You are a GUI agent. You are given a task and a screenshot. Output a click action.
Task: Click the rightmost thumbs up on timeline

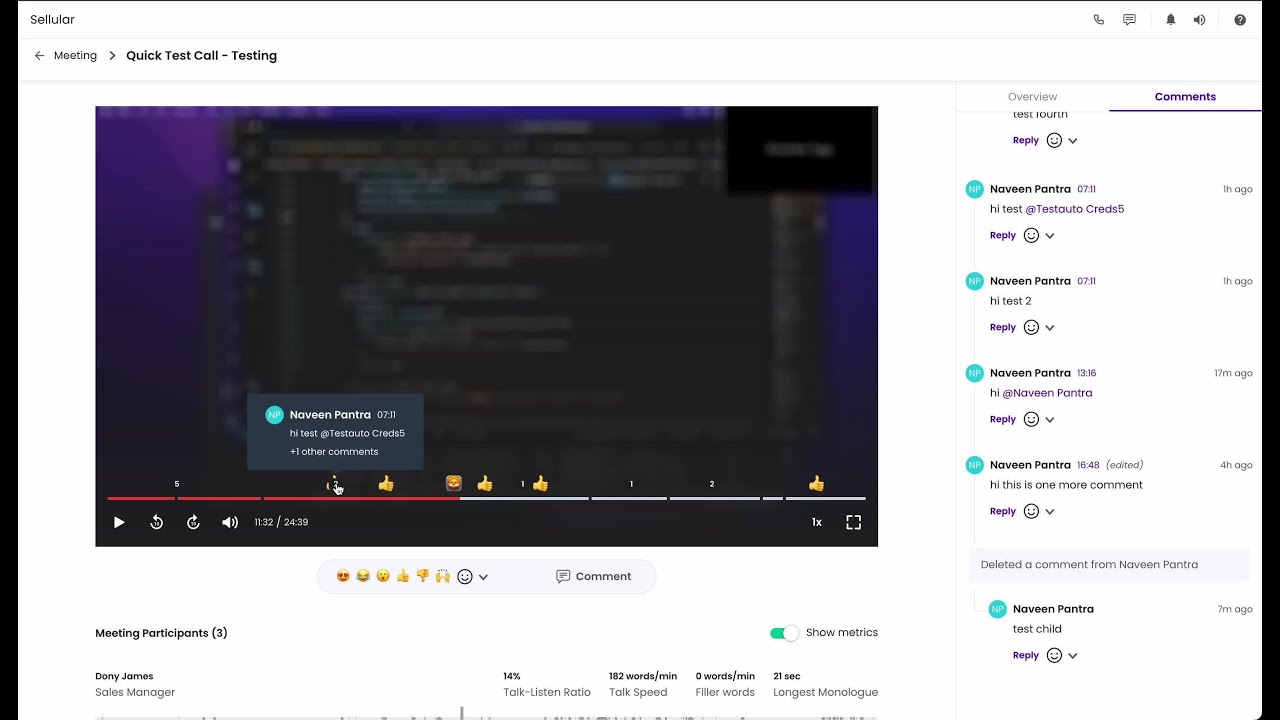tap(817, 484)
